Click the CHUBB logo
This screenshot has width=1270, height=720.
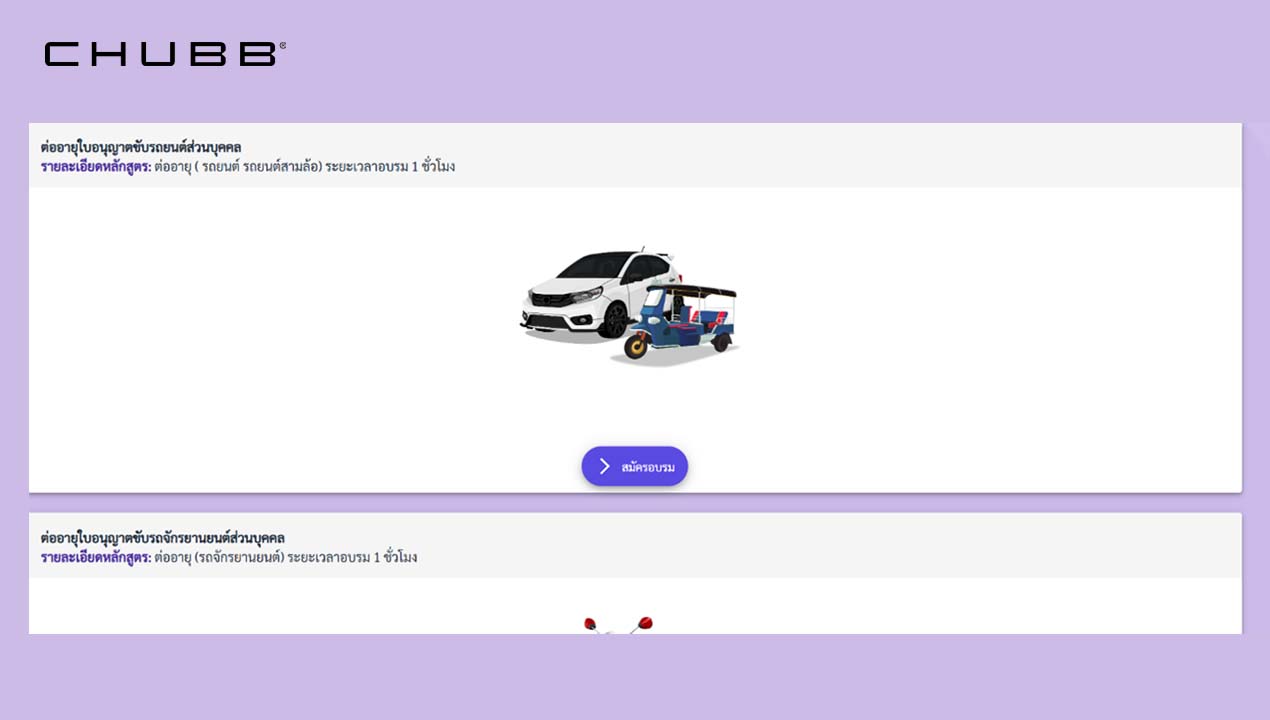coord(160,54)
